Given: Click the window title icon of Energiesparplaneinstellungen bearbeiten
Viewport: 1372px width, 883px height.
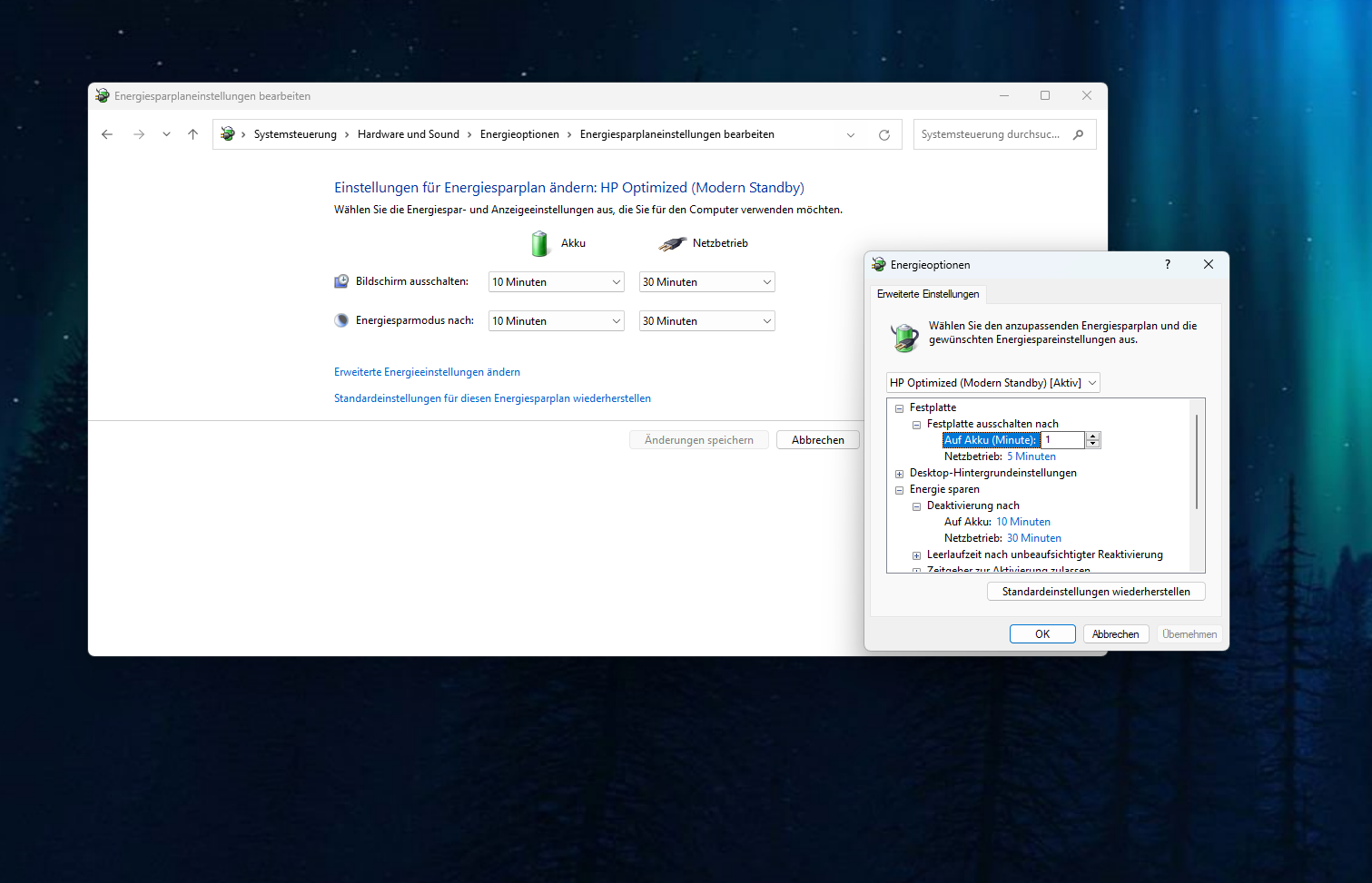Looking at the screenshot, I should [x=102, y=96].
